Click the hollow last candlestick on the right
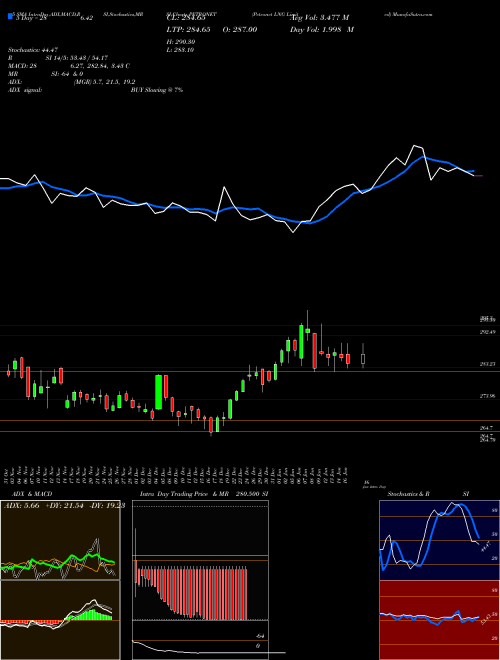 point(363,358)
